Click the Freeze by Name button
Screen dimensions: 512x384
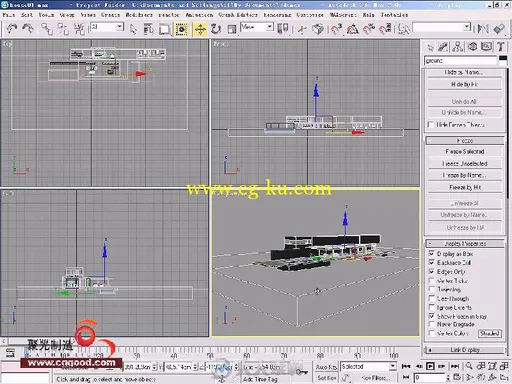pyautogui.click(x=465, y=175)
